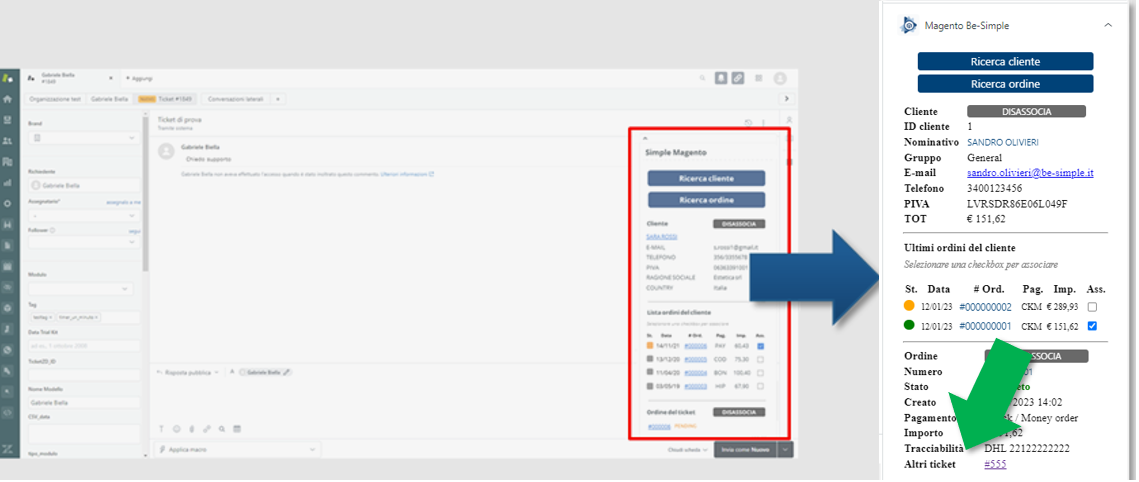Open the Follower dropdown
The width and height of the screenshot is (1139, 482).
pos(84,242)
